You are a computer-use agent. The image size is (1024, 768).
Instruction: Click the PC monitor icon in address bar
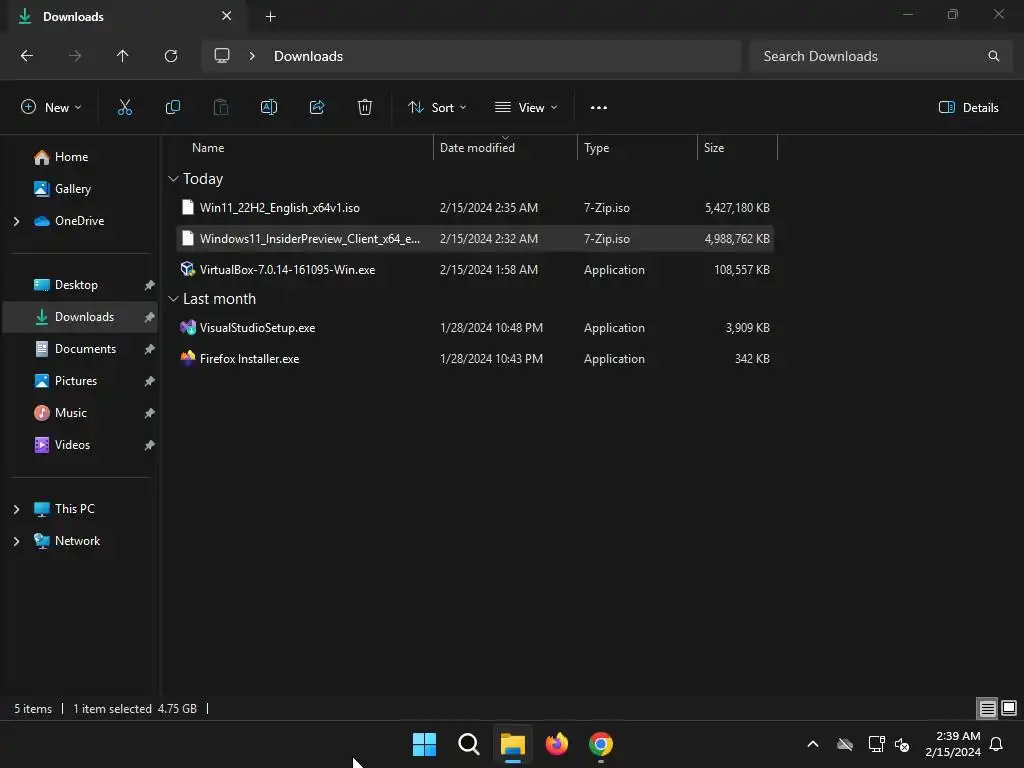coord(222,56)
